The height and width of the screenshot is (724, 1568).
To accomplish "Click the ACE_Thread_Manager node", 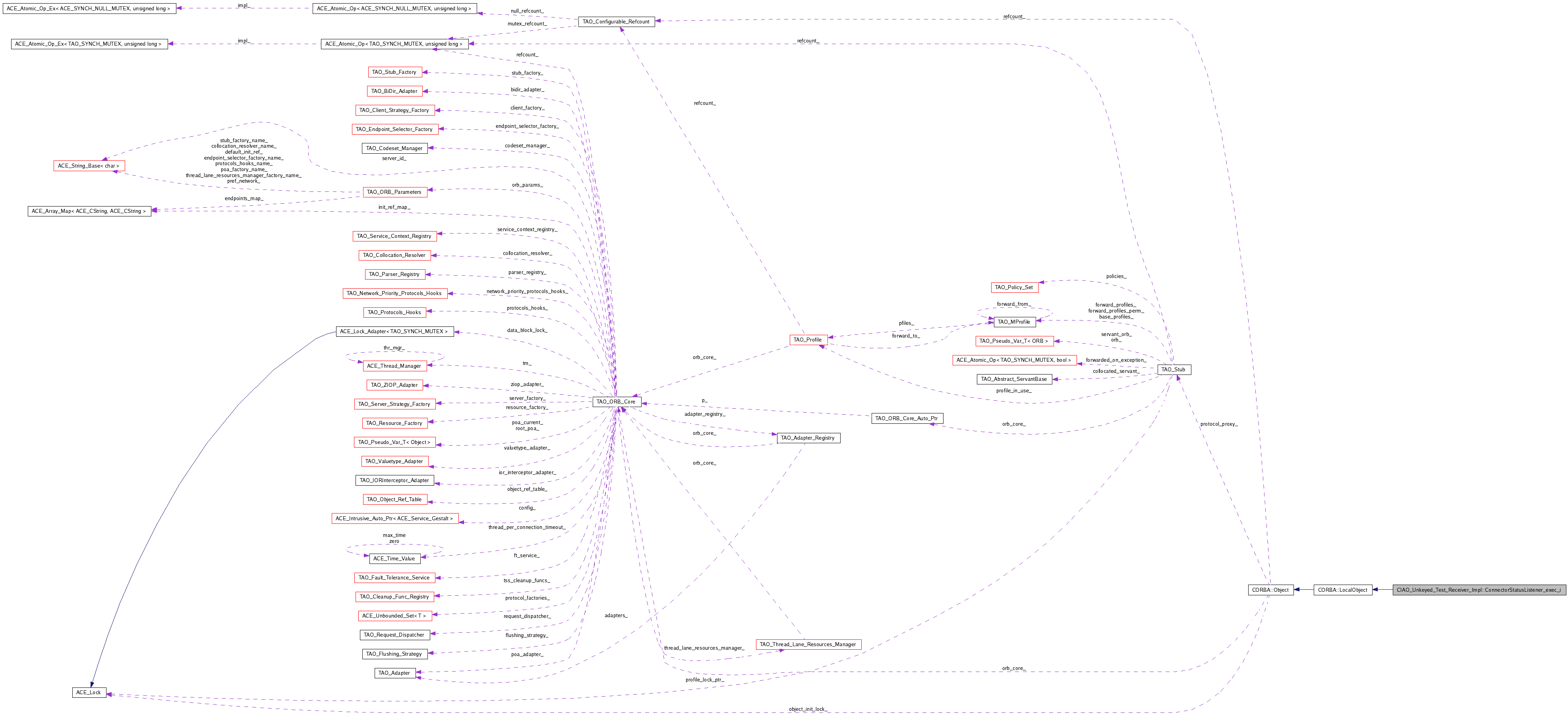I will pos(394,366).
